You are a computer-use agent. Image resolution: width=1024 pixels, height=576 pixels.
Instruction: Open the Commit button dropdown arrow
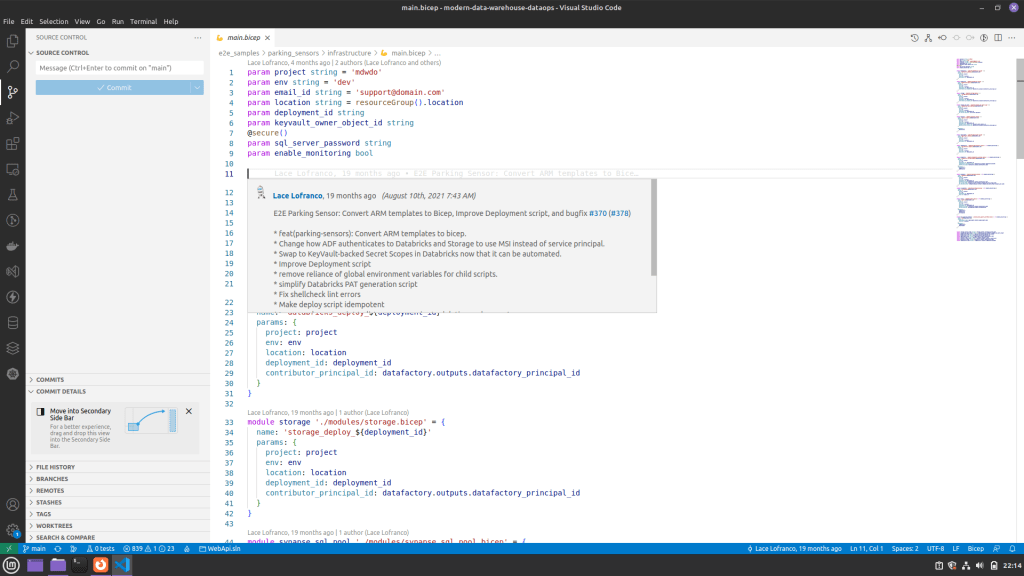pos(197,88)
